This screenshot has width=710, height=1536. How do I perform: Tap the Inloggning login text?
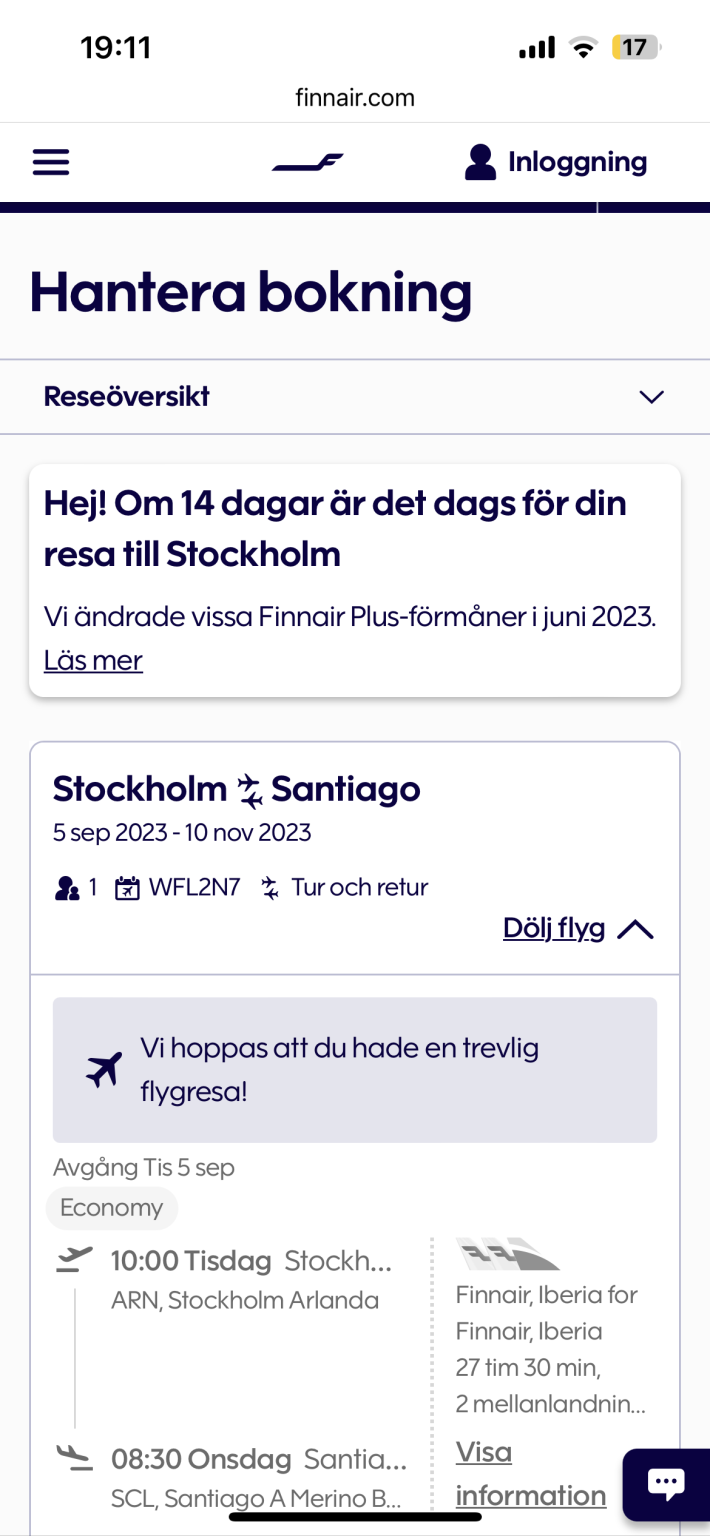(x=577, y=162)
